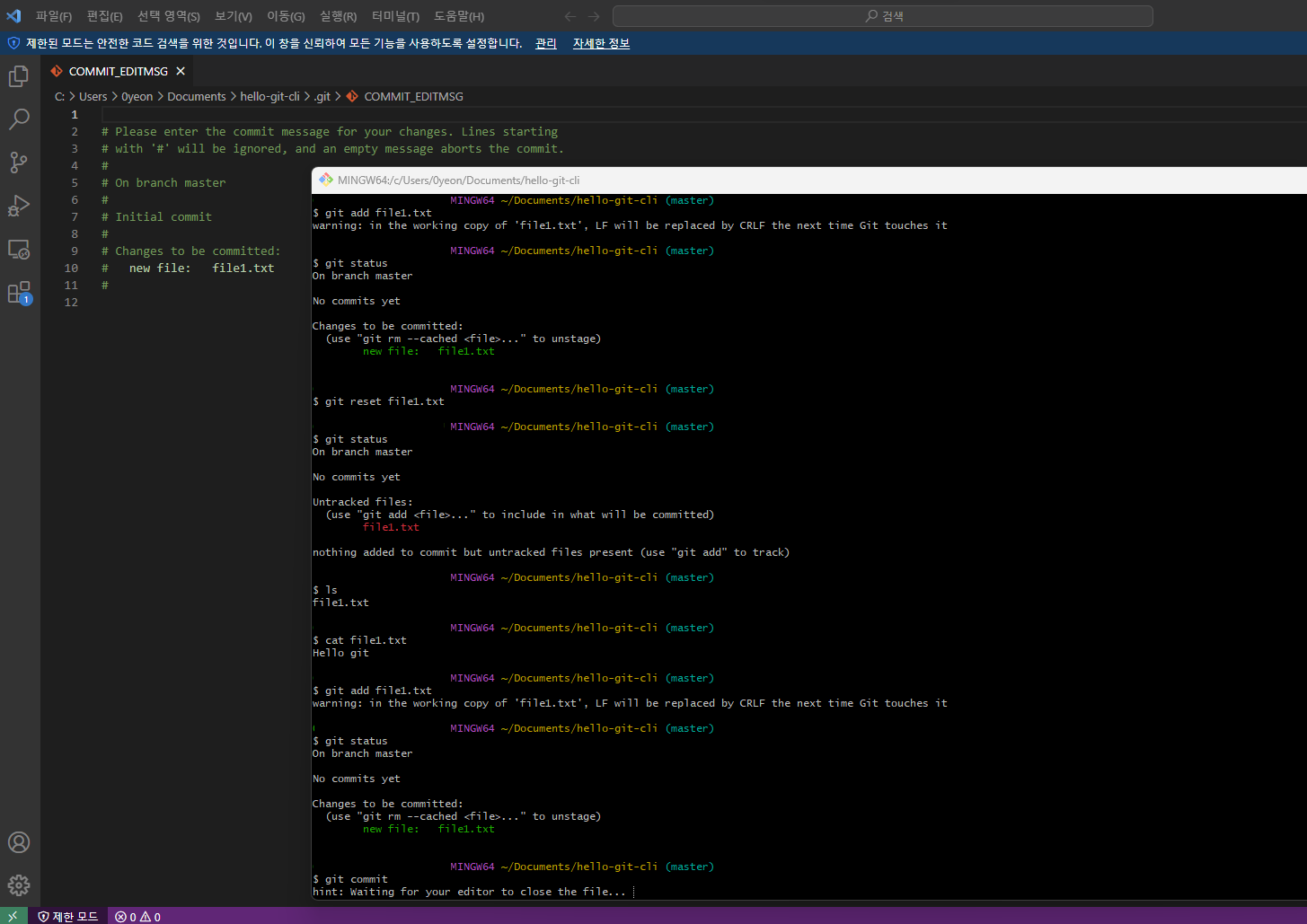The image size is (1307, 924).
Task: Open the 파일(F) menu
Action: 54,16
